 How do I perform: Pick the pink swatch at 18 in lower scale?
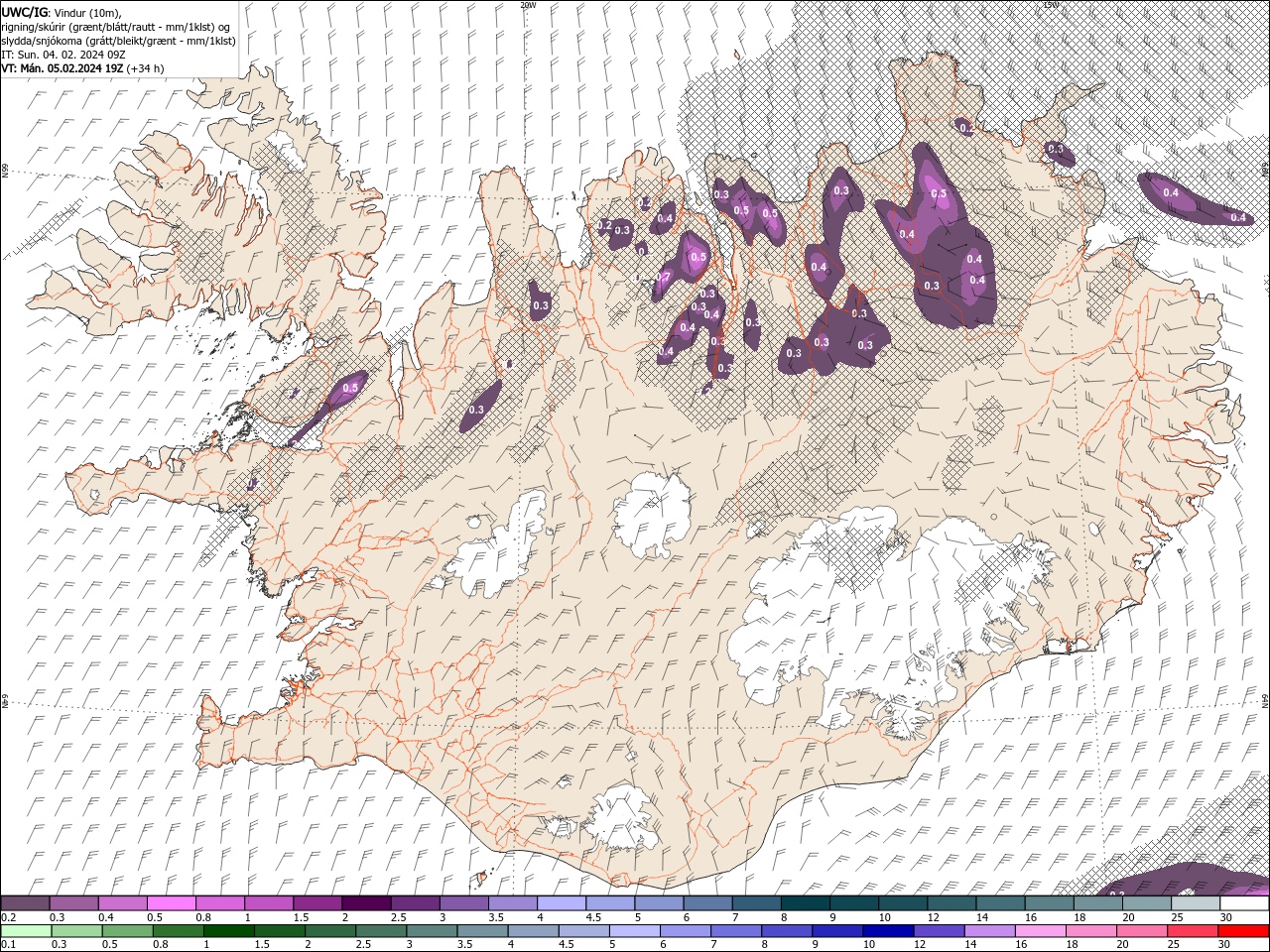tap(1091, 931)
